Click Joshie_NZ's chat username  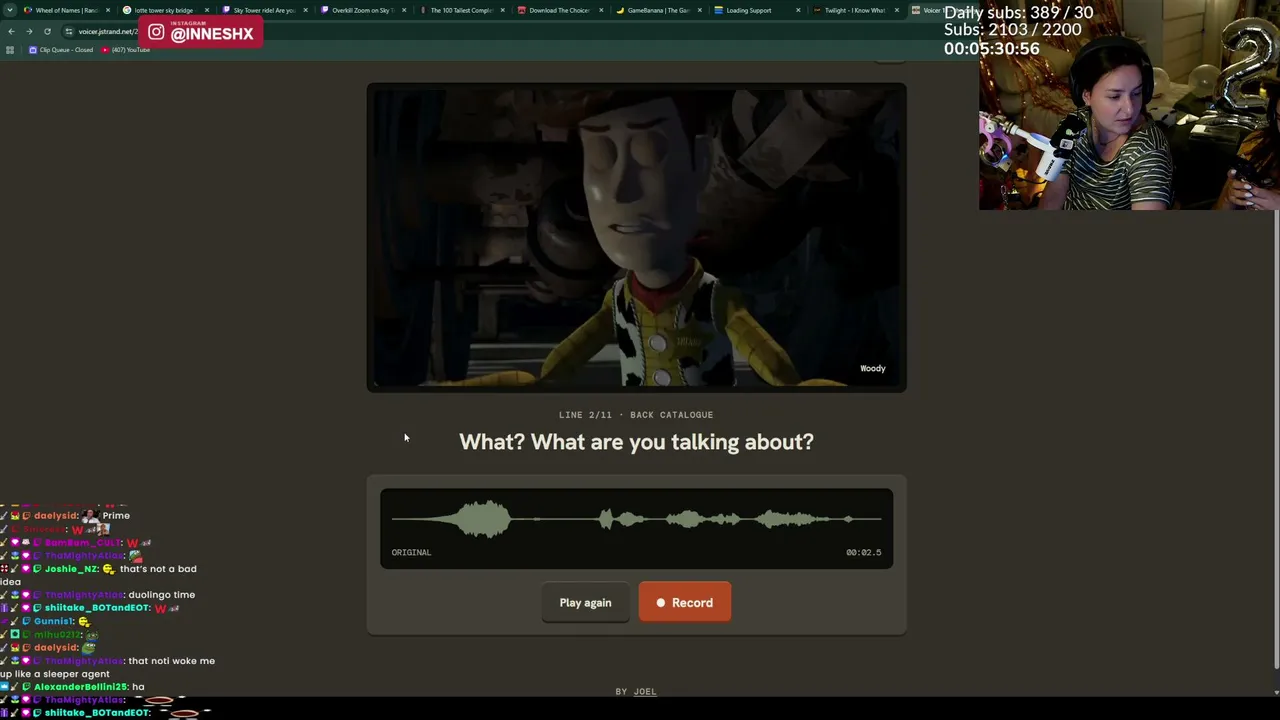coord(72,569)
